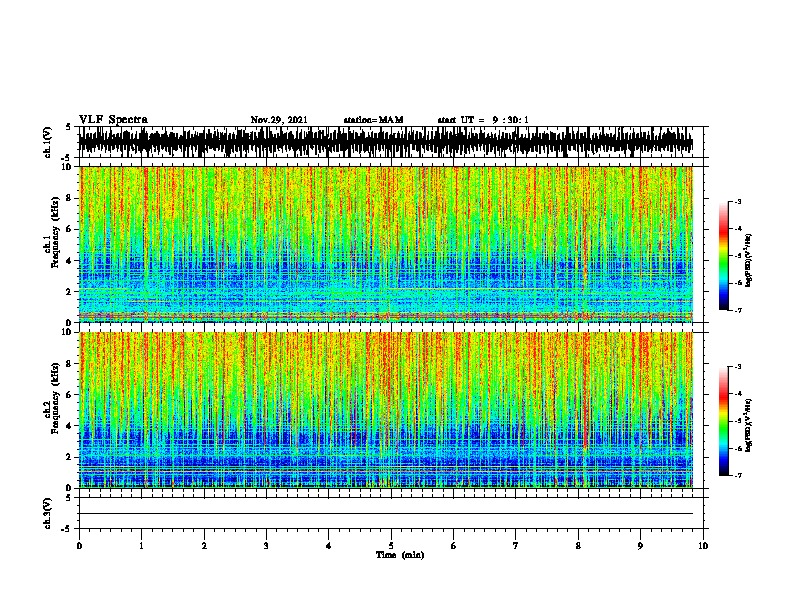Click time axis tick label "10"
Screen dimensions: 792x612
(x=703, y=546)
